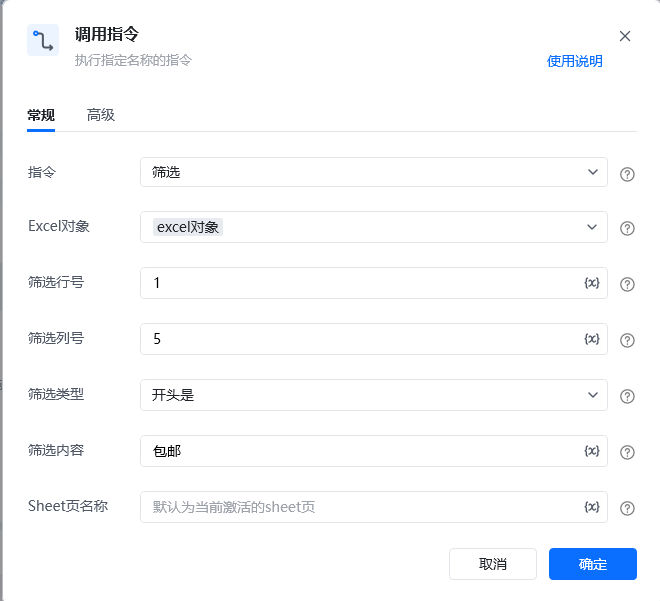660x601 pixels.
Task: Click the 调用指令 flow icon in header
Action: pos(43,40)
